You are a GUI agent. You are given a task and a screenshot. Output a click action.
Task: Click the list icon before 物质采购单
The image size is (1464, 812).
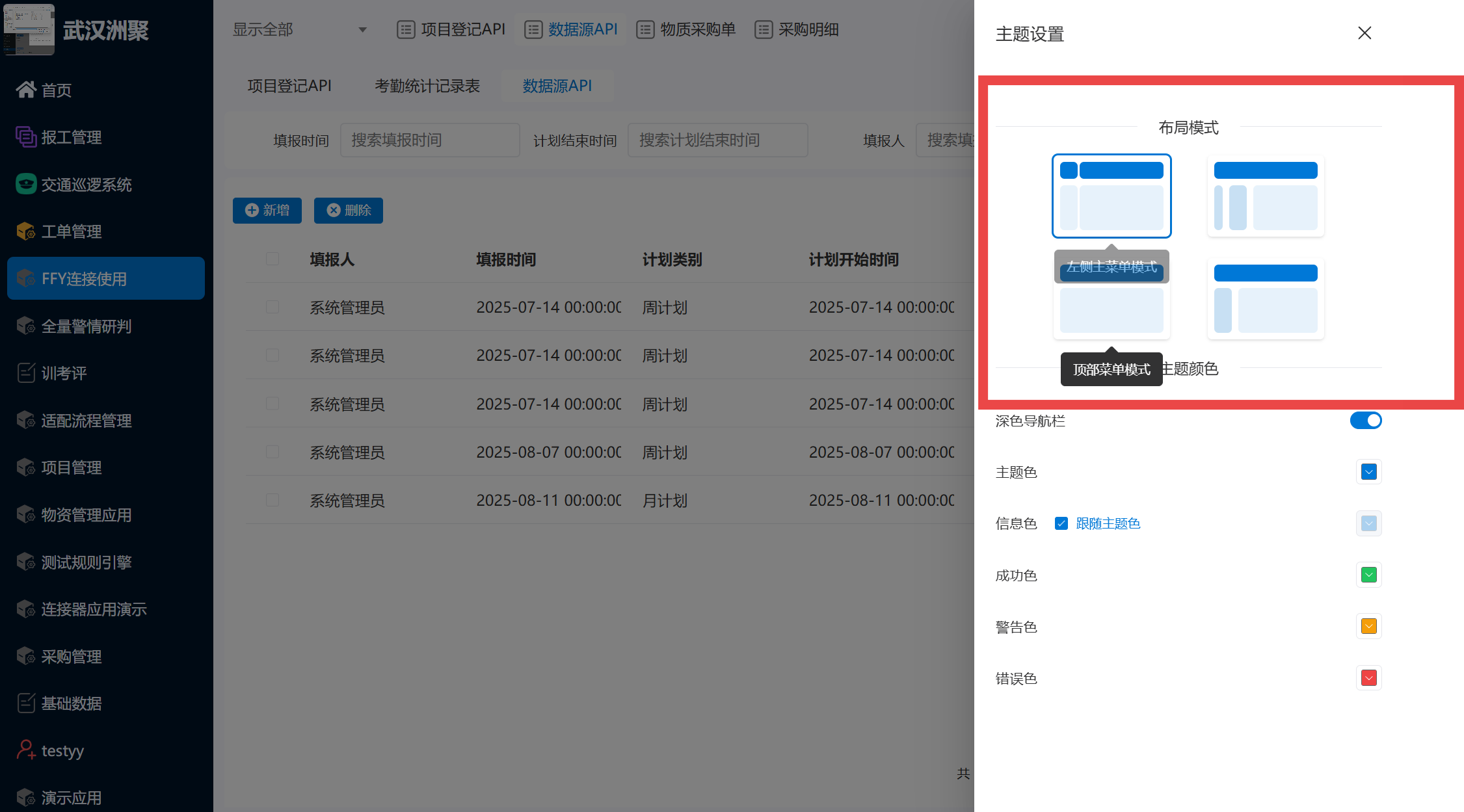click(x=645, y=30)
